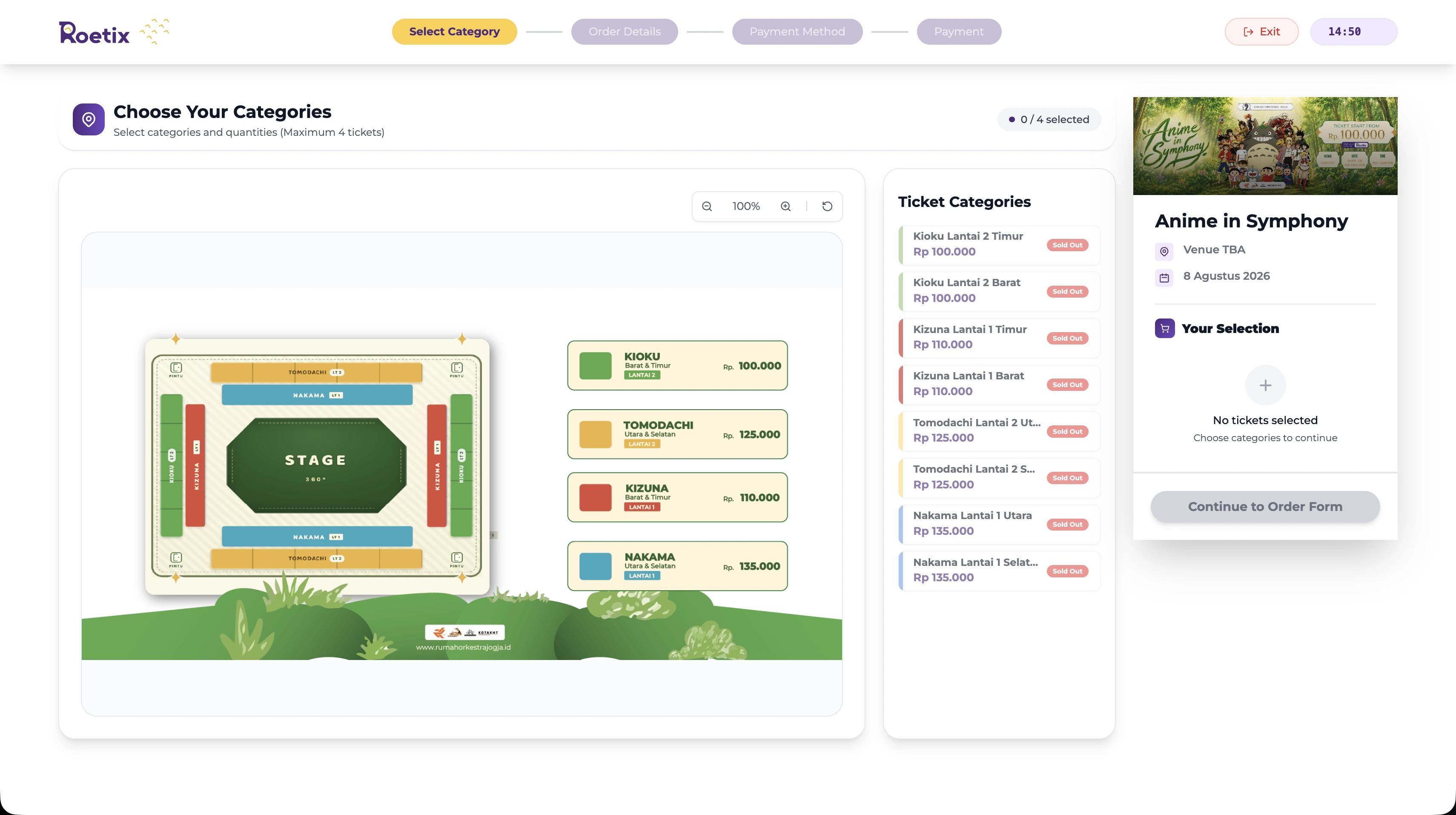Go to the final Payment step

point(959,32)
